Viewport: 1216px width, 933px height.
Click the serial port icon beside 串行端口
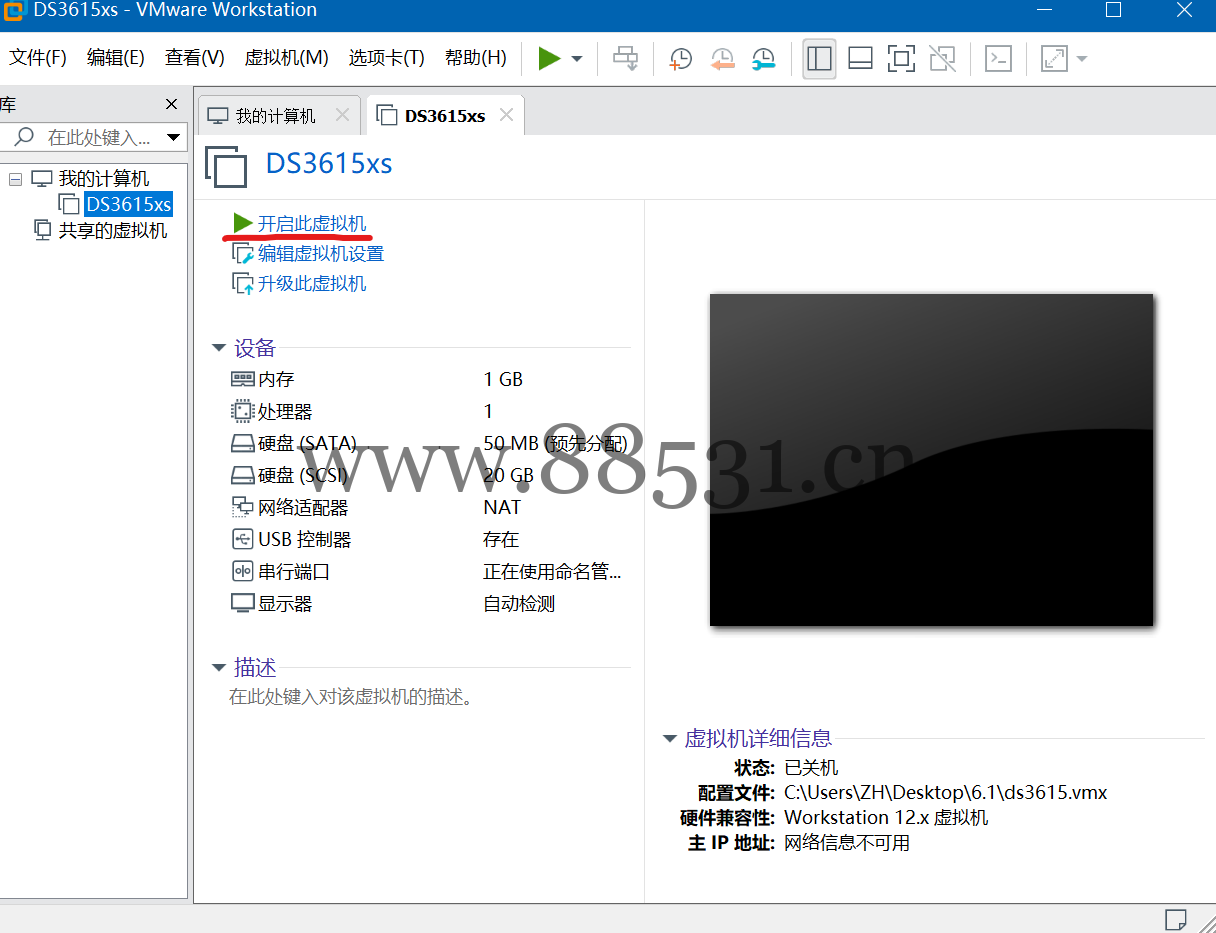[242, 572]
